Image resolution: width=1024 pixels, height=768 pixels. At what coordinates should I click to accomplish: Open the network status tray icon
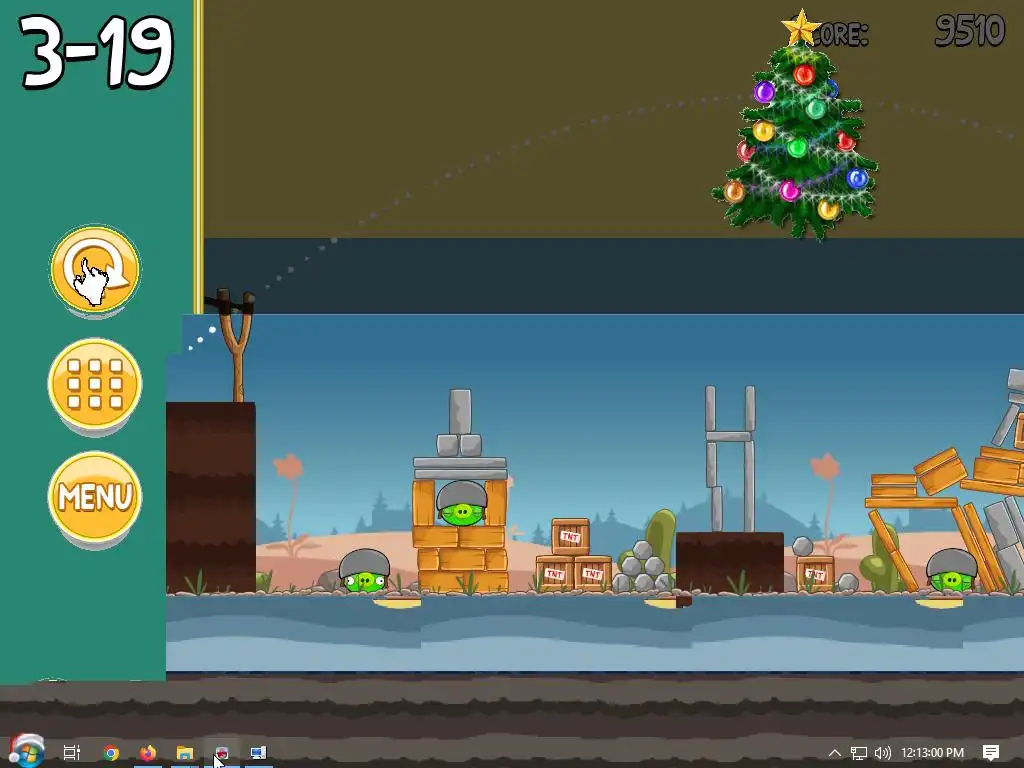tap(859, 753)
